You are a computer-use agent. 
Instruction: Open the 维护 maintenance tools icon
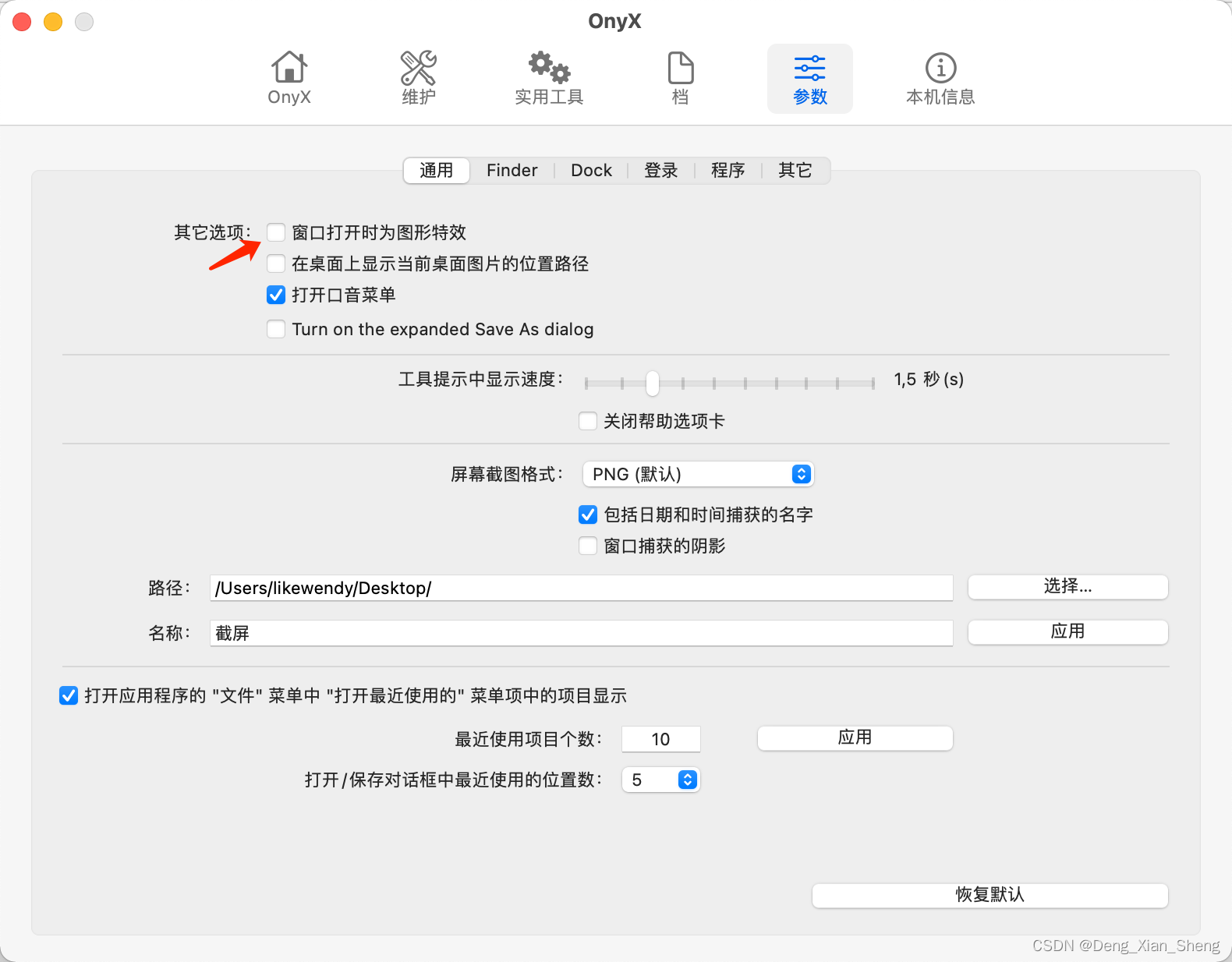(419, 78)
